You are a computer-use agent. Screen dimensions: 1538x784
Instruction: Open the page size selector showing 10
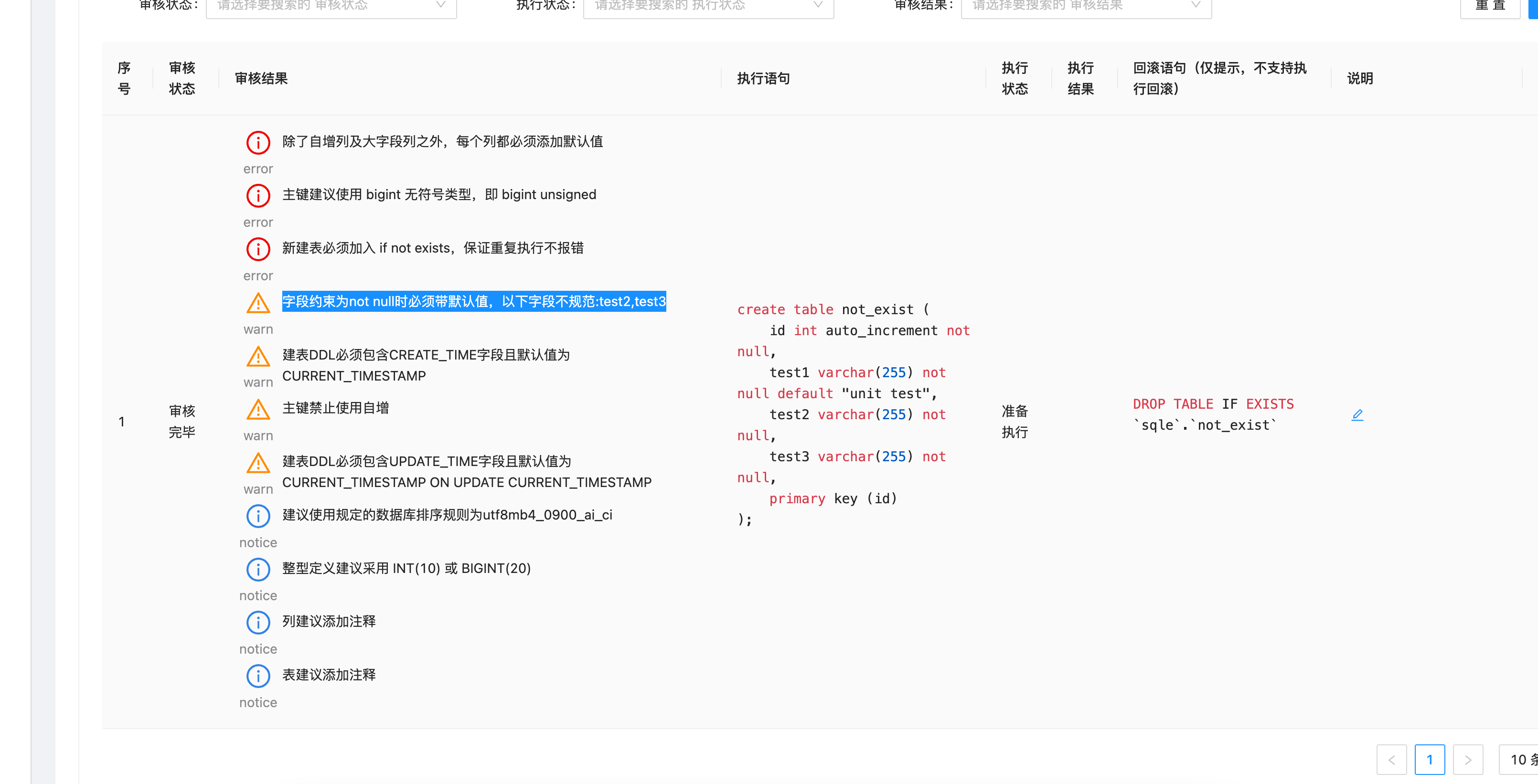1518,760
